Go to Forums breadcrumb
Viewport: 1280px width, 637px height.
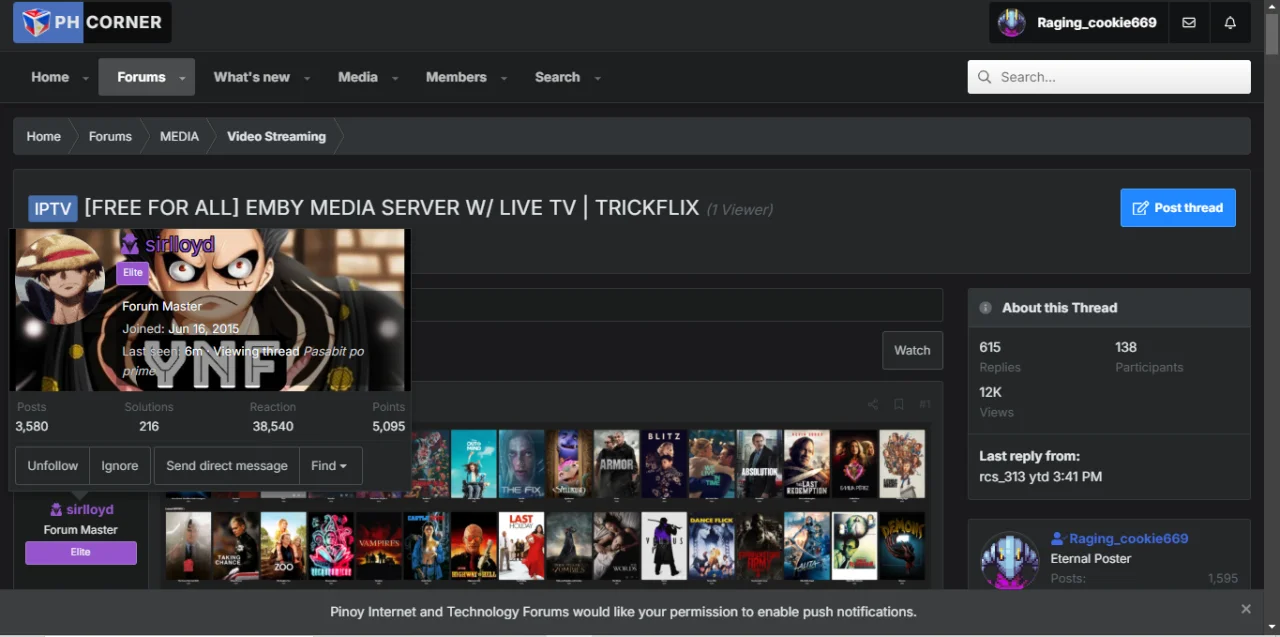click(110, 136)
